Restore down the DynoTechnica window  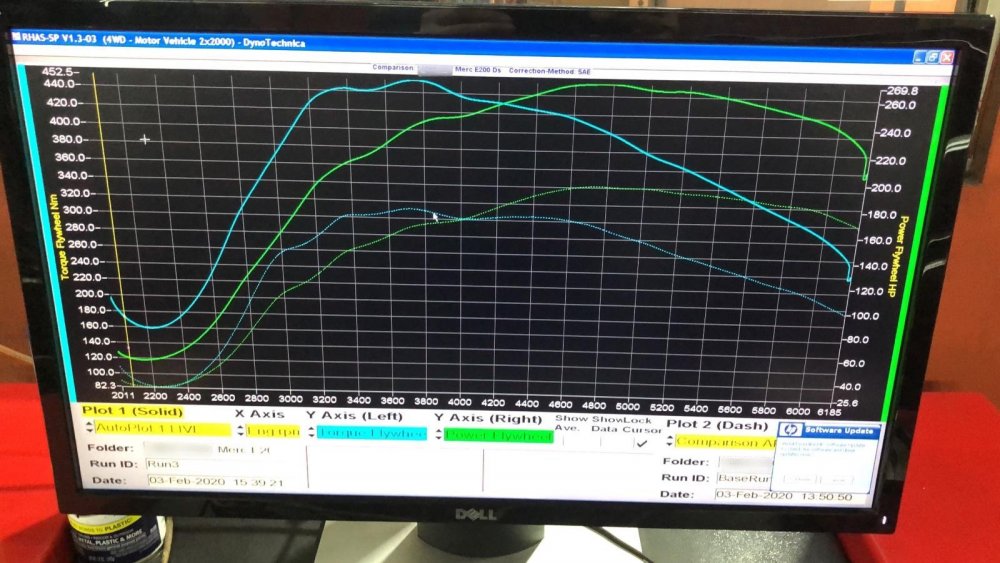click(932, 57)
